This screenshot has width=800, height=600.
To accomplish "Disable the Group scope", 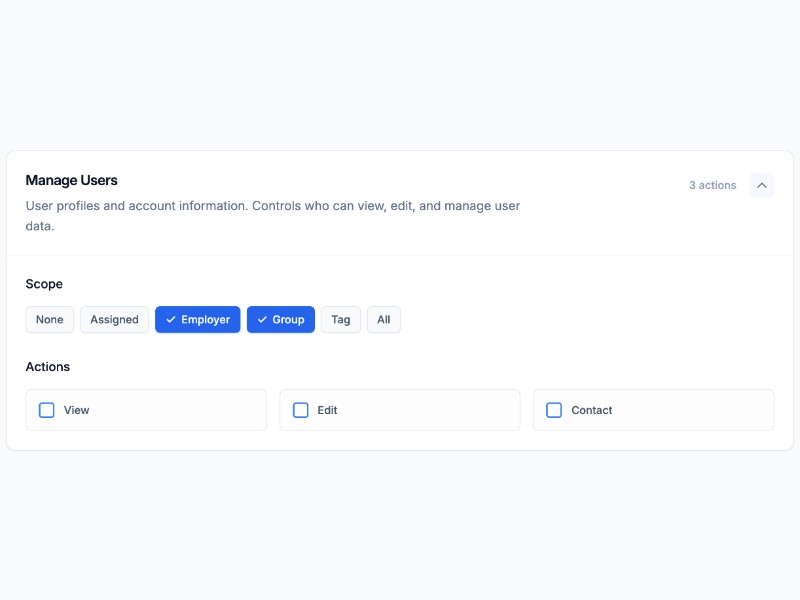I will [x=280, y=319].
